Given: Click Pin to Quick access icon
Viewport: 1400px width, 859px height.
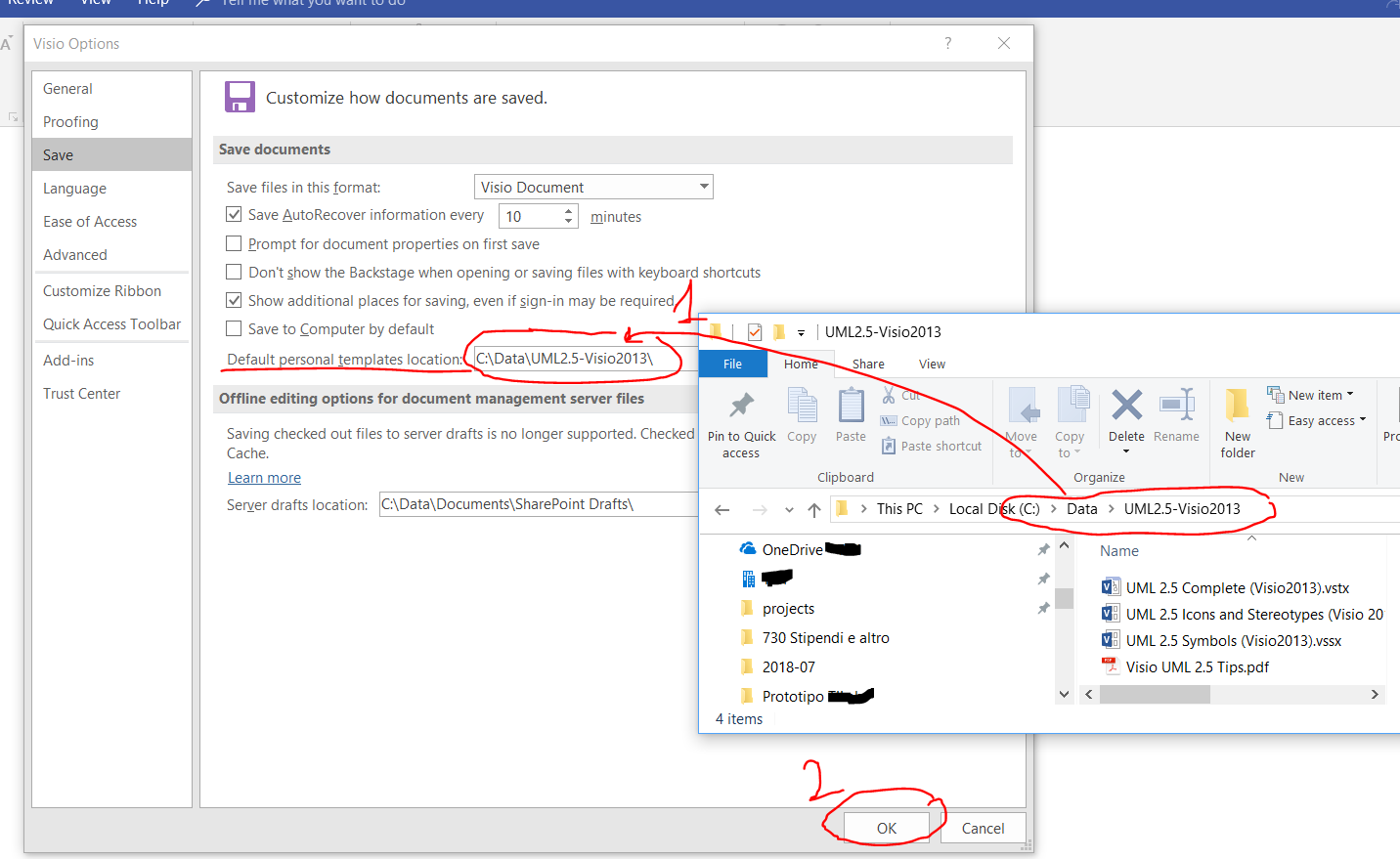Looking at the screenshot, I should [x=741, y=405].
